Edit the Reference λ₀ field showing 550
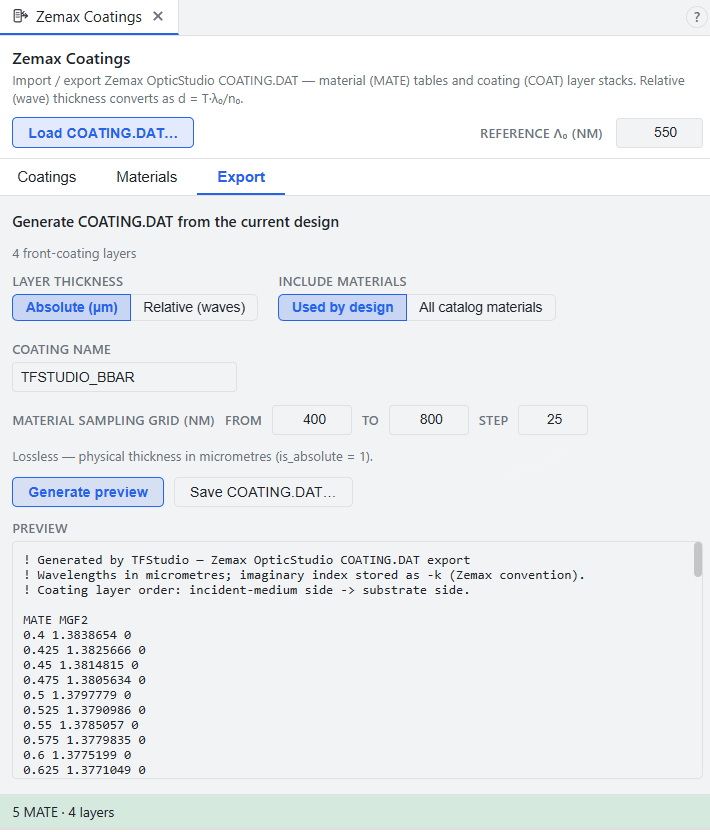The height and width of the screenshot is (832, 710). 659,133
